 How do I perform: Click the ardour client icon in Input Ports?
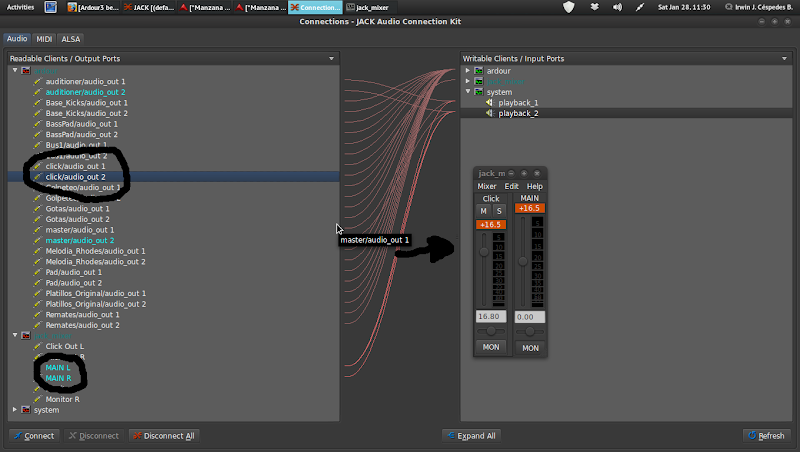[x=478, y=71]
